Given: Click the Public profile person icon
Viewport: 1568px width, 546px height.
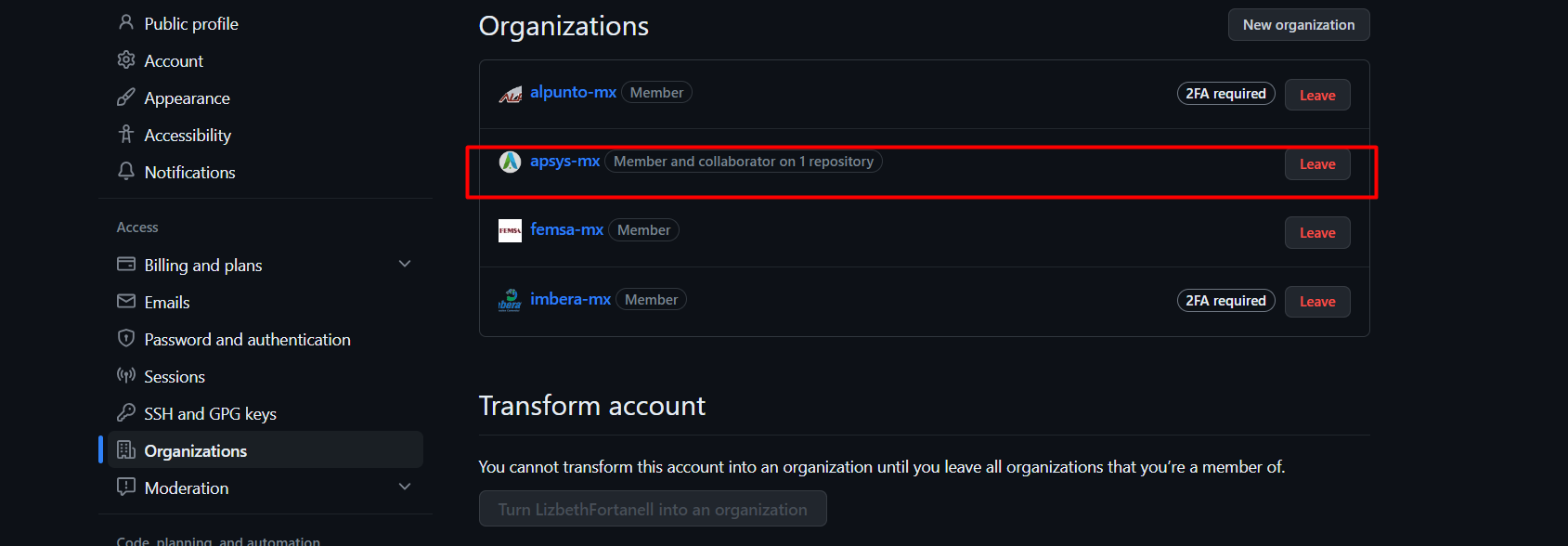Looking at the screenshot, I should (126, 23).
